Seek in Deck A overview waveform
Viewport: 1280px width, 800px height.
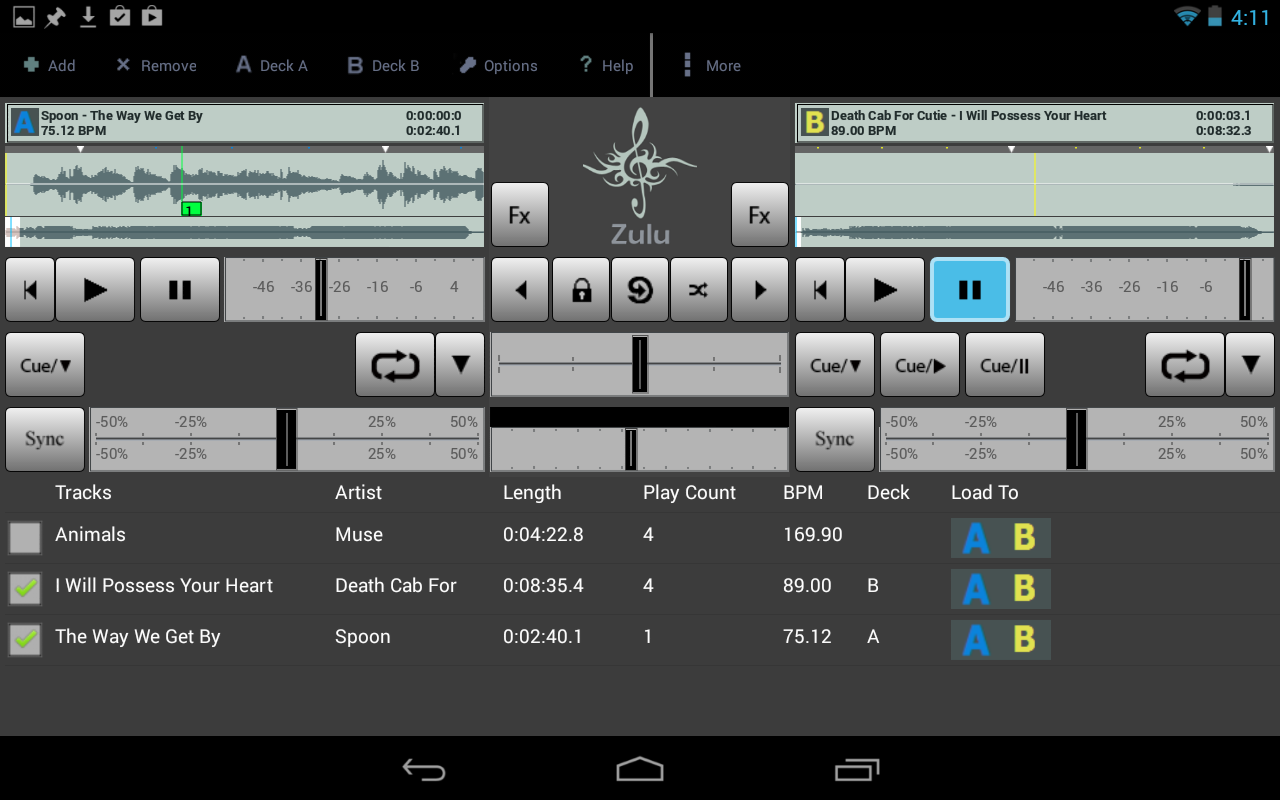[x=245, y=233]
